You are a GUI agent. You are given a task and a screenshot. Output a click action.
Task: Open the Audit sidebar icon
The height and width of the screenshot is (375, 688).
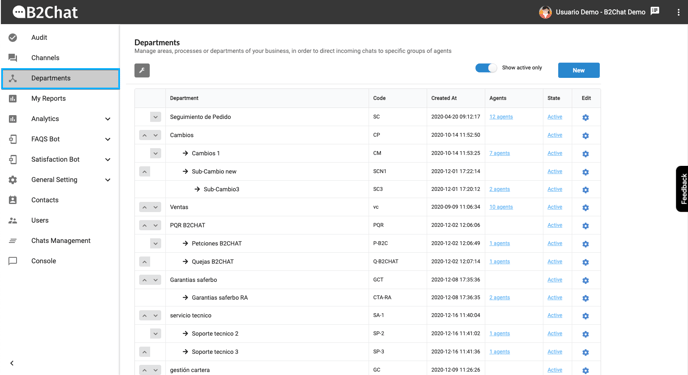click(13, 38)
